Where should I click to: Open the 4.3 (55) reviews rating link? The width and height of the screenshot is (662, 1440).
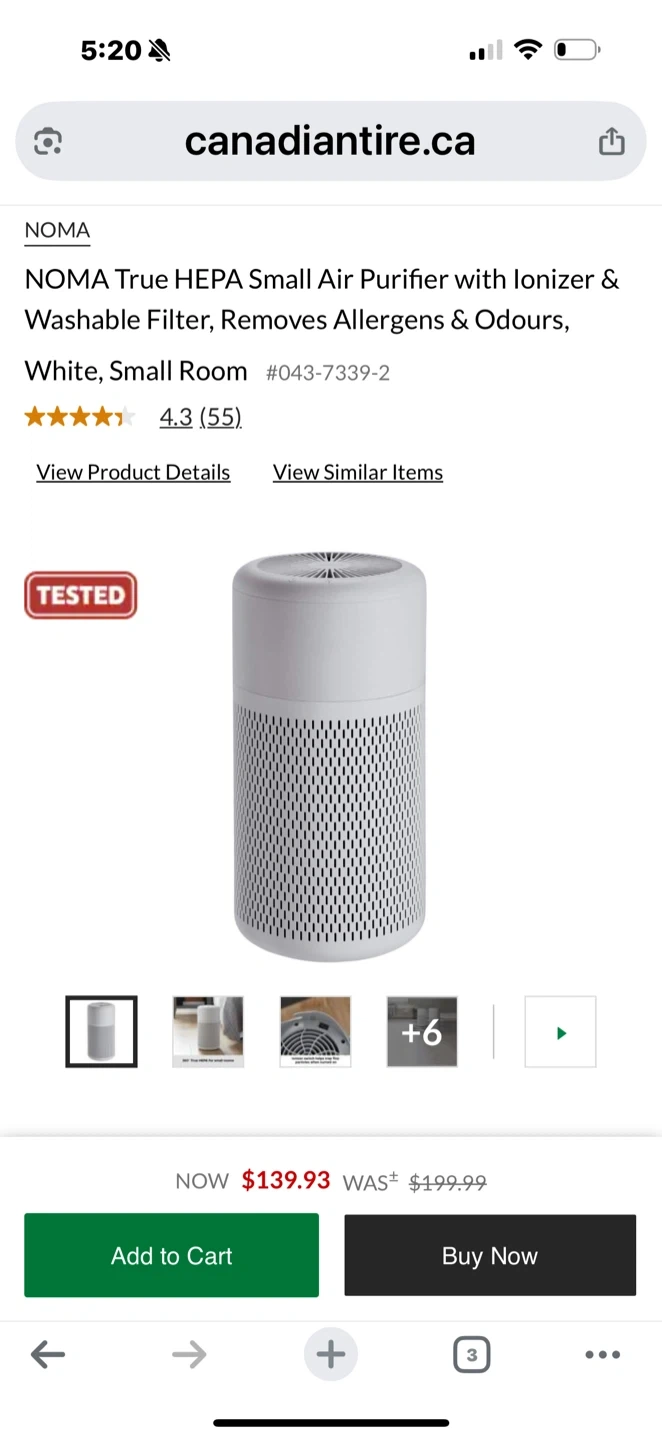(201, 417)
